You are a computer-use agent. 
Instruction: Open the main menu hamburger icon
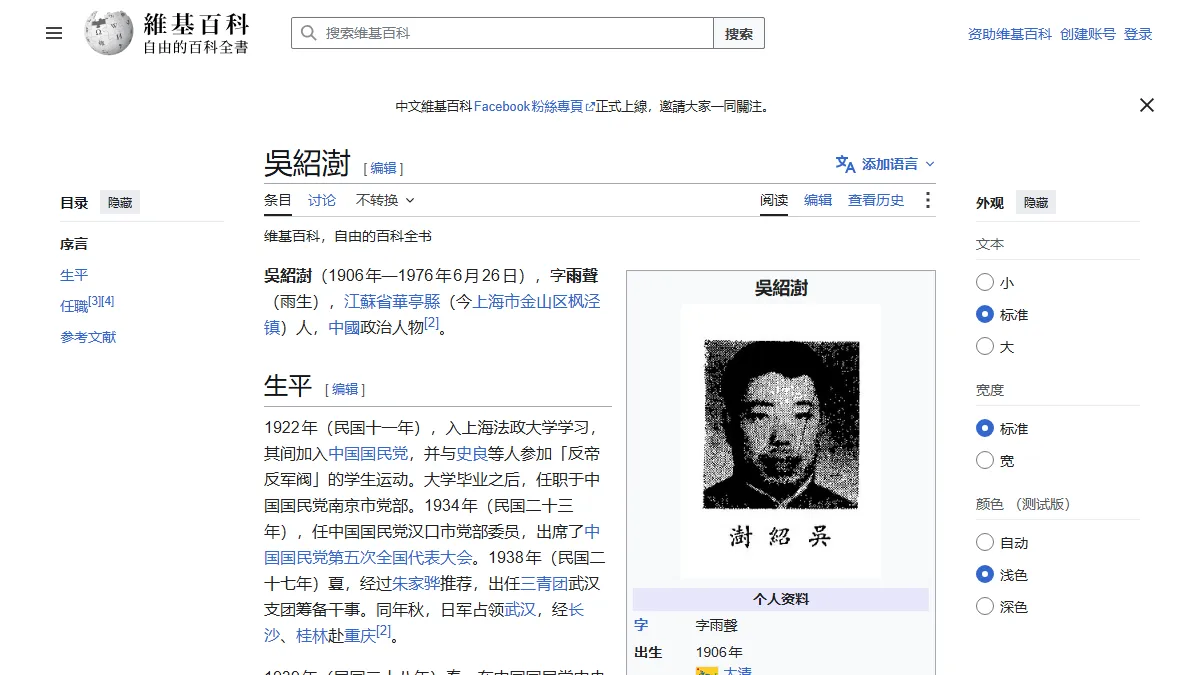54,33
